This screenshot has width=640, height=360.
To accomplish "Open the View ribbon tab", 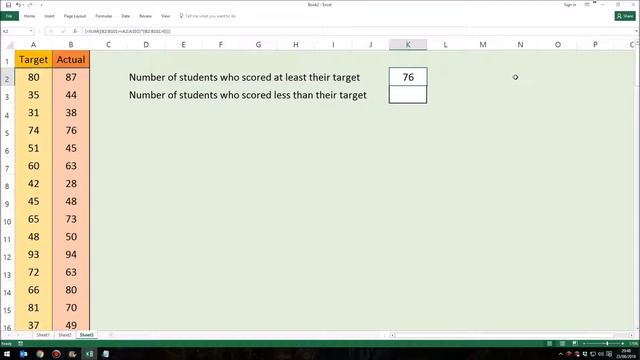I will [165, 16].
